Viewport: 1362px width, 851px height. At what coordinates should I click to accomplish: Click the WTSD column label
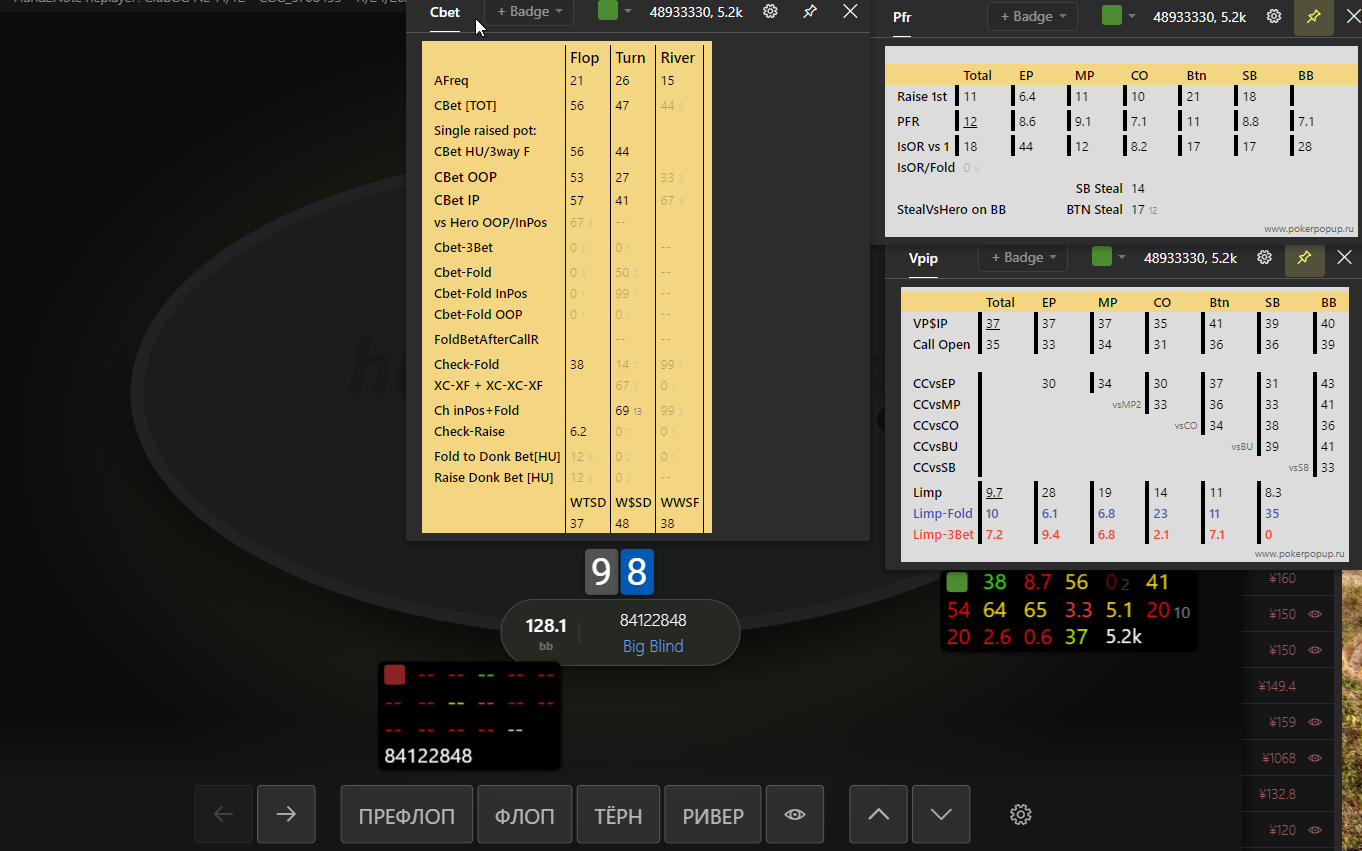click(x=588, y=502)
